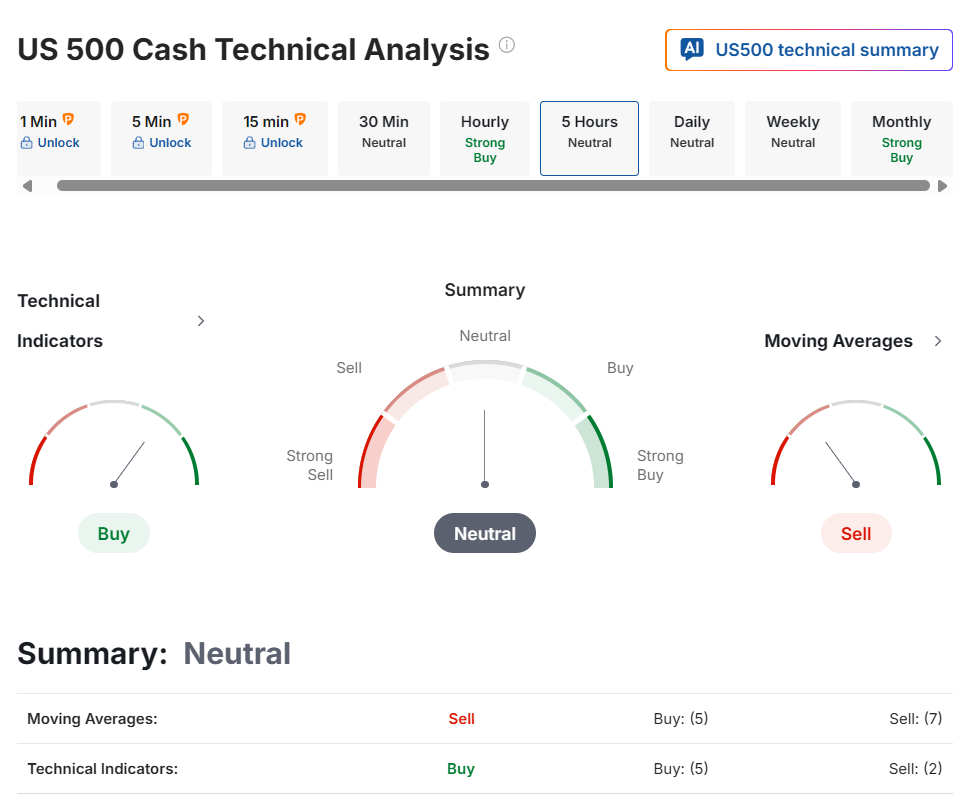
Task: Open US500 technical summary button
Action: click(808, 50)
